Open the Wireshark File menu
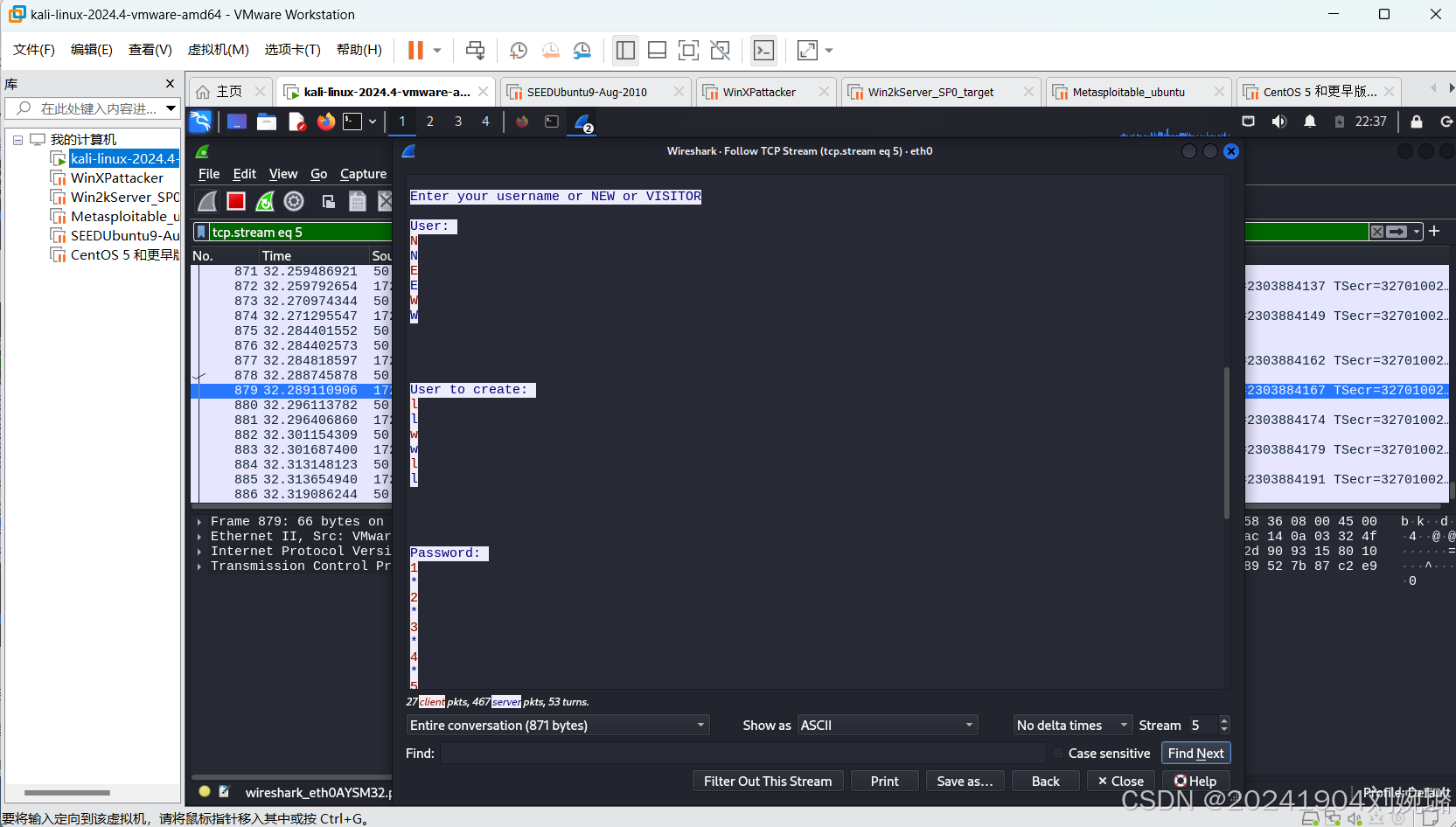 209,174
